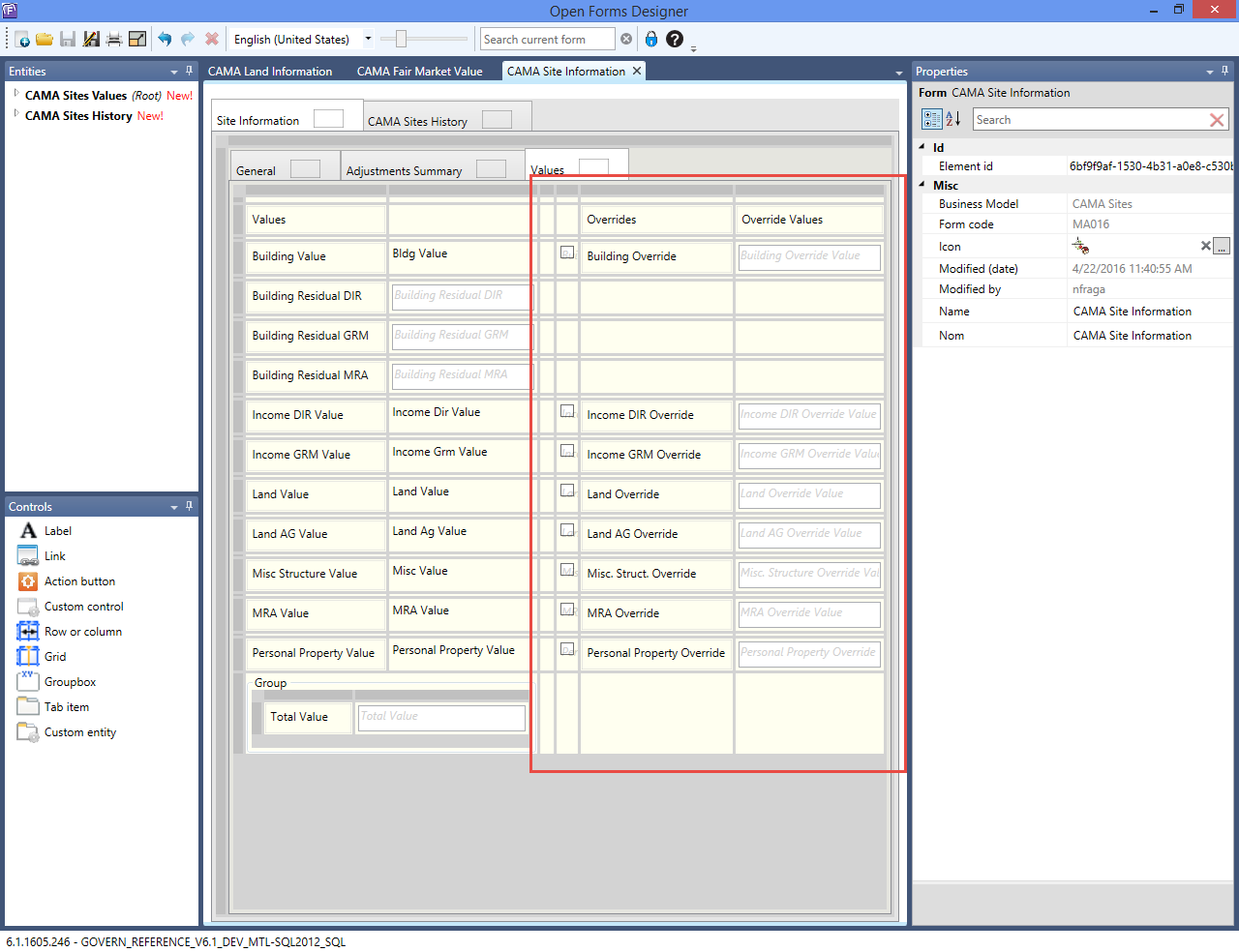This screenshot has width=1239, height=952.
Task: Open the Adjustments Summary tab
Action: (404, 170)
